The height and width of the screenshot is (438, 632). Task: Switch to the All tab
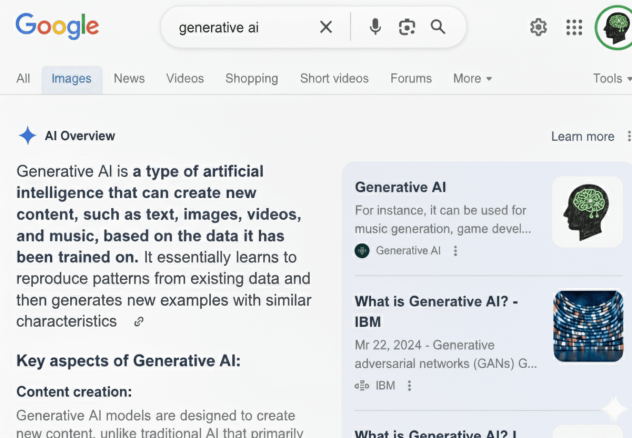pos(23,78)
